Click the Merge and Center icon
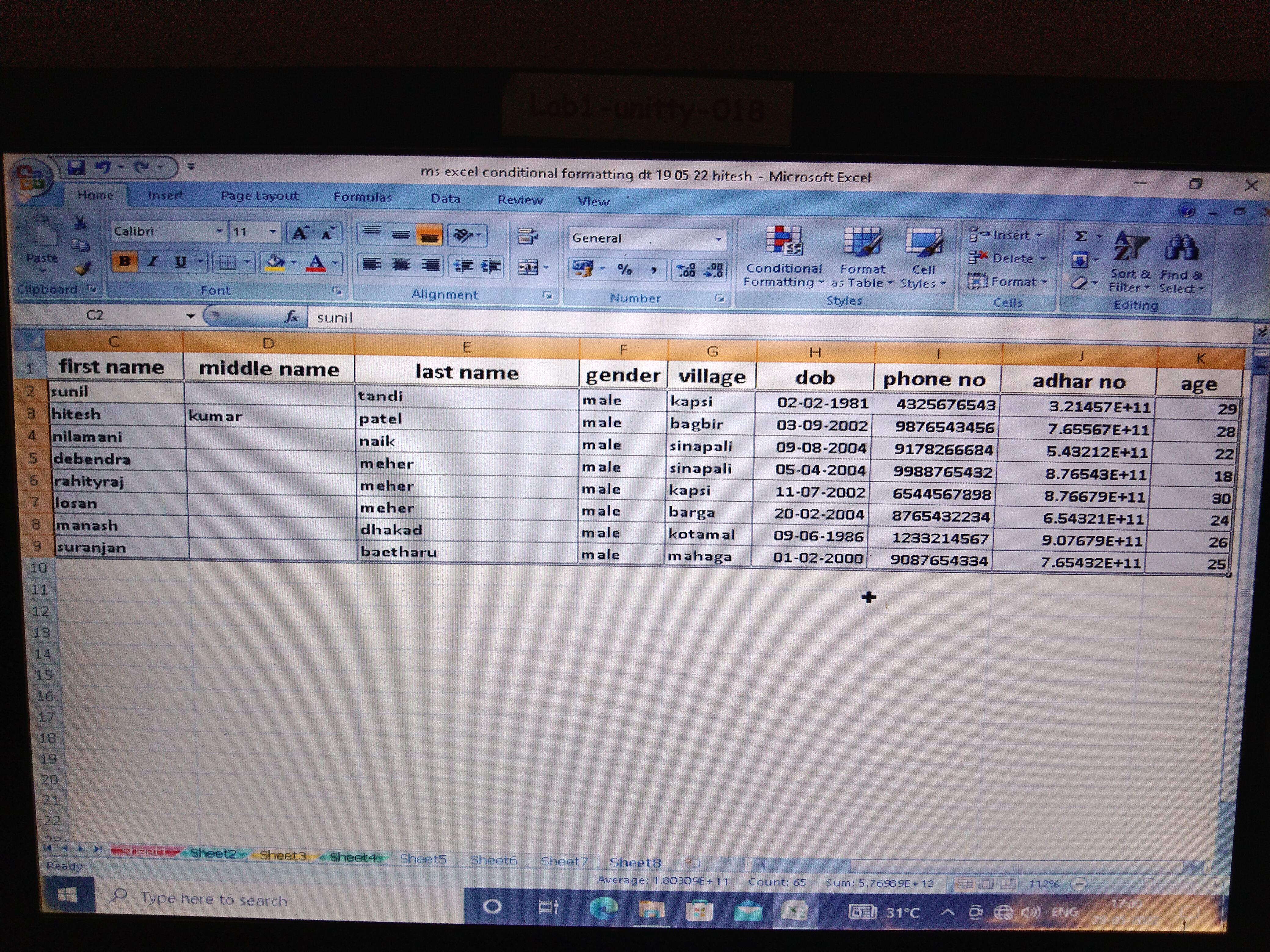The image size is (1270, 952). (x=528, y=267)
